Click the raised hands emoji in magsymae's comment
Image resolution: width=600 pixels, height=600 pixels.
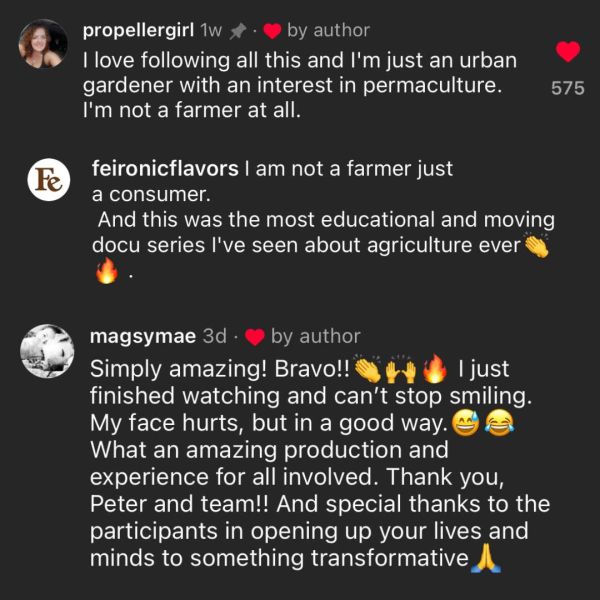pyautogui.click(x=400, y=370)
